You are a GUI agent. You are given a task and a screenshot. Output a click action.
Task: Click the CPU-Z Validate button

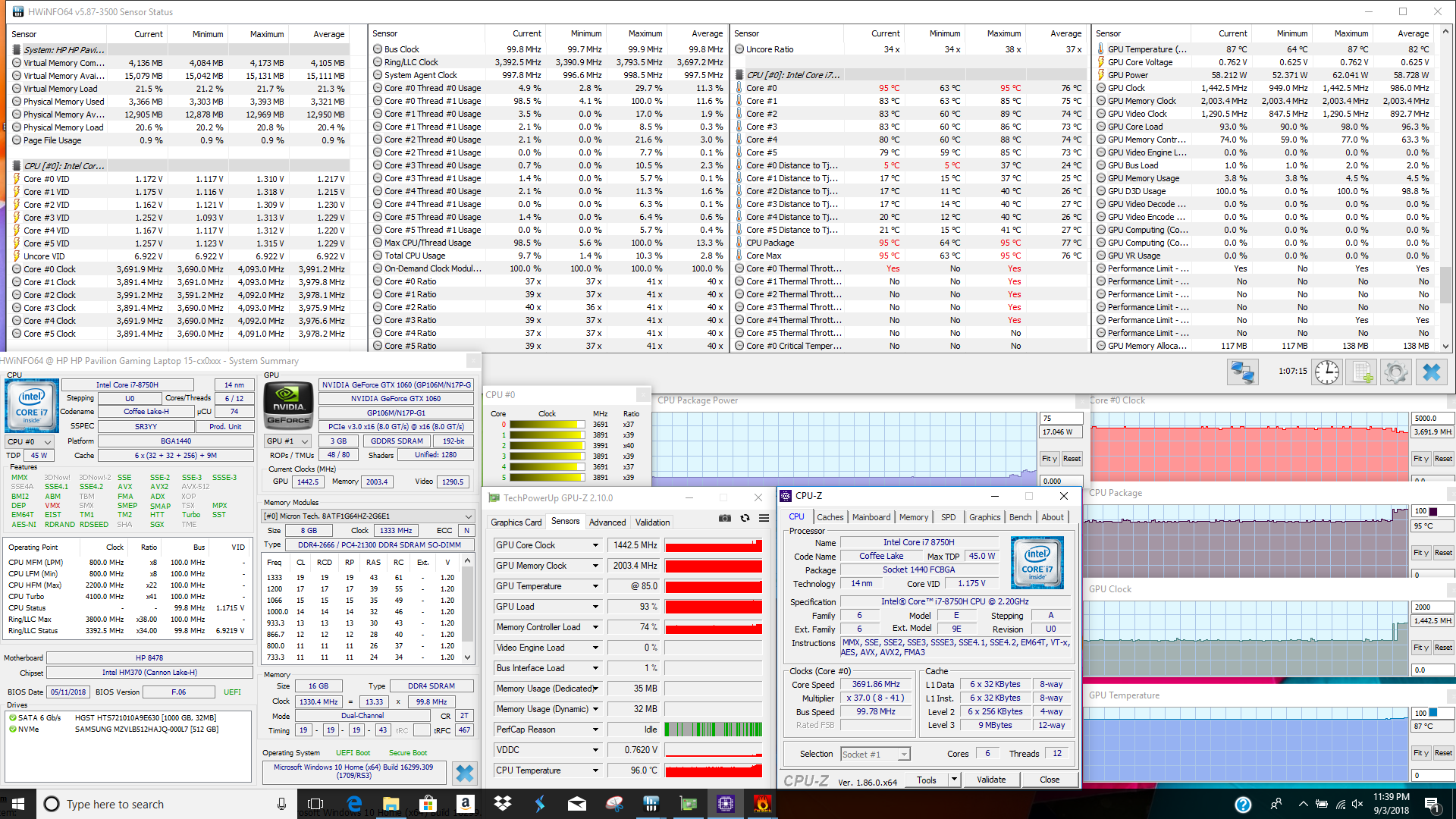990,780
